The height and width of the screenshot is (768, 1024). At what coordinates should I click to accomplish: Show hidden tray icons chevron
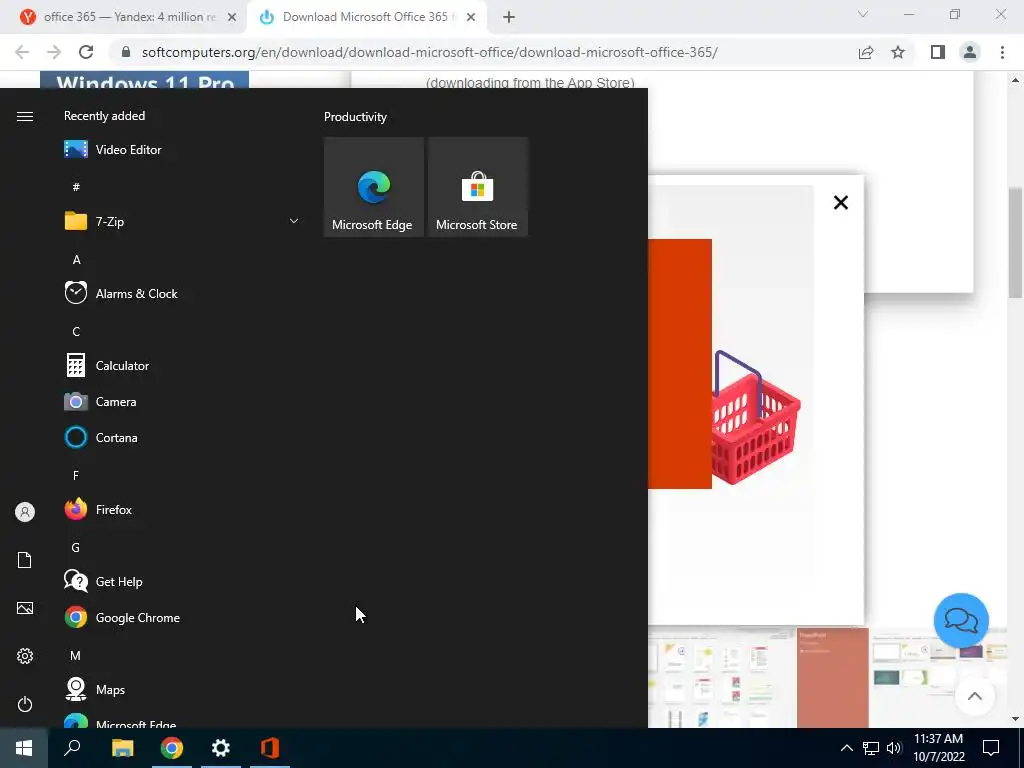click(x=846, y=748)
